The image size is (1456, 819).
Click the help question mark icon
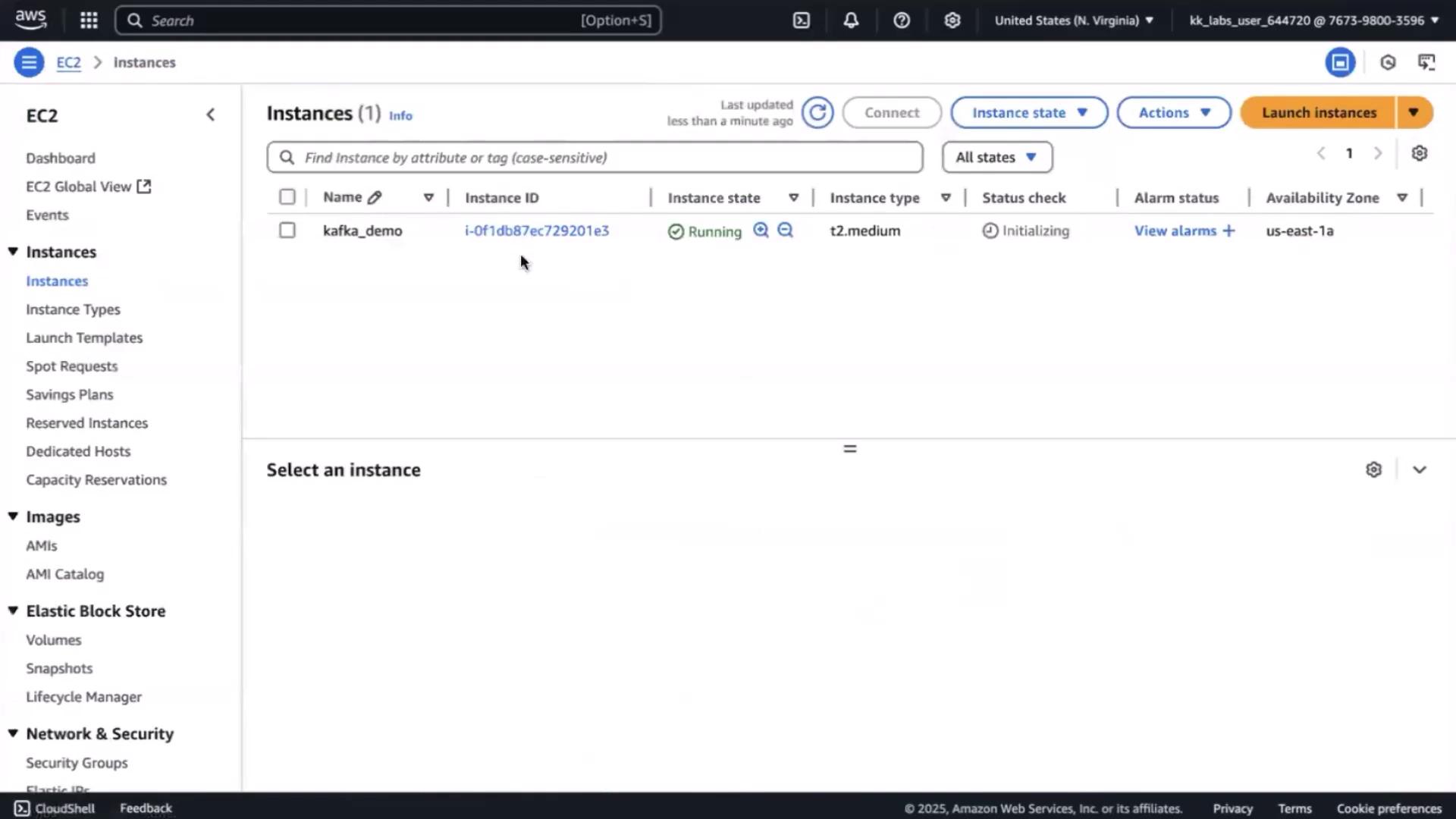pyautogui.click(x=901, y=20)
